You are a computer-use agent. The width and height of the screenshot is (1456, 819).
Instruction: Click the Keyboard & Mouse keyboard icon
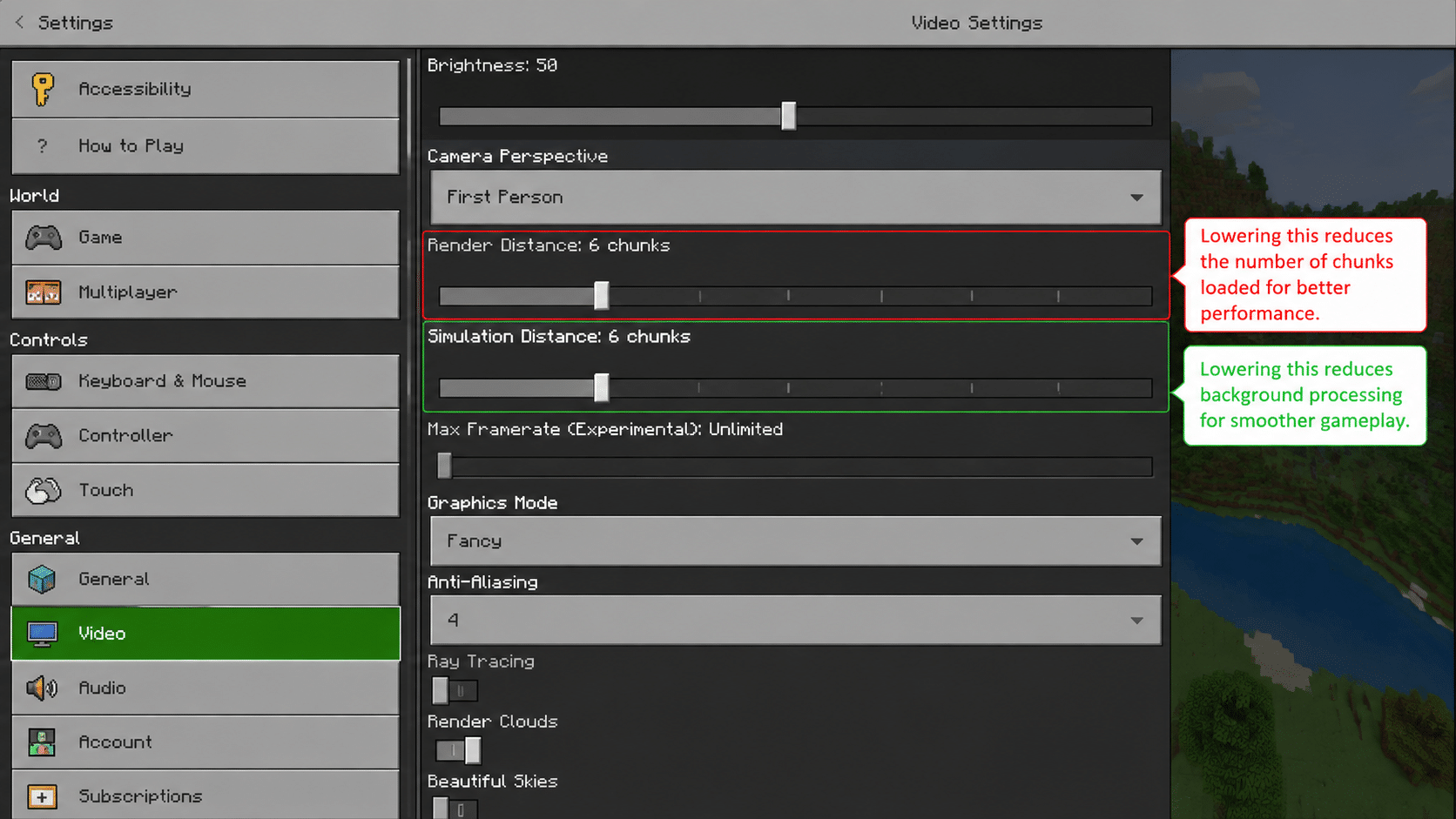click(43, 381)
